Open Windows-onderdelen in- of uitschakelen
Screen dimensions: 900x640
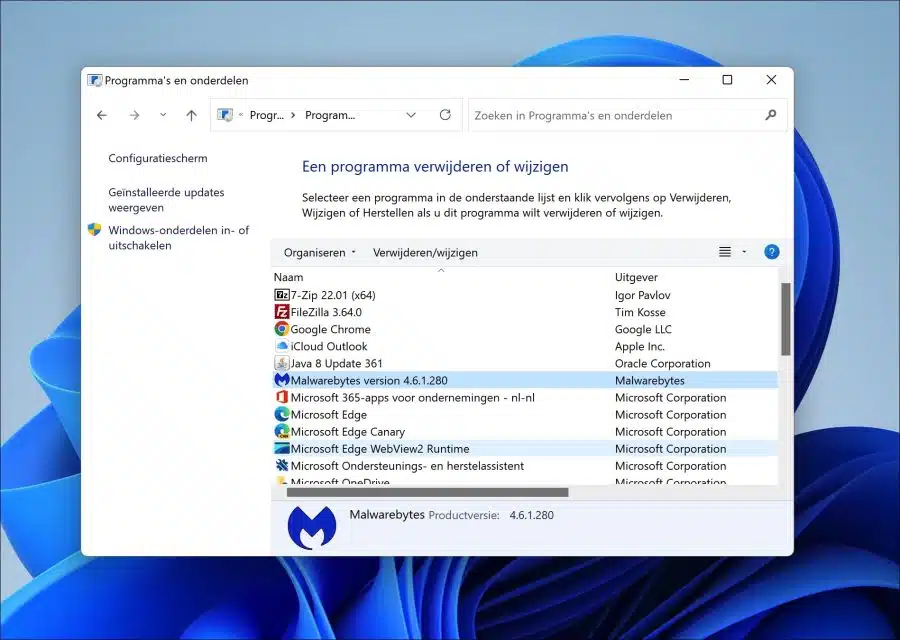click(179, 238)
